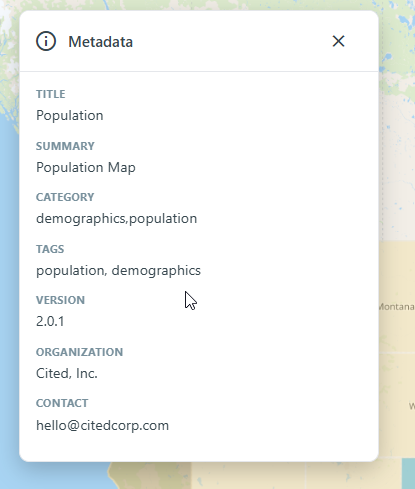Screen dimensions: 415x489
Task: Select the "demographics,population" category value
Action: tap(116, 219)
